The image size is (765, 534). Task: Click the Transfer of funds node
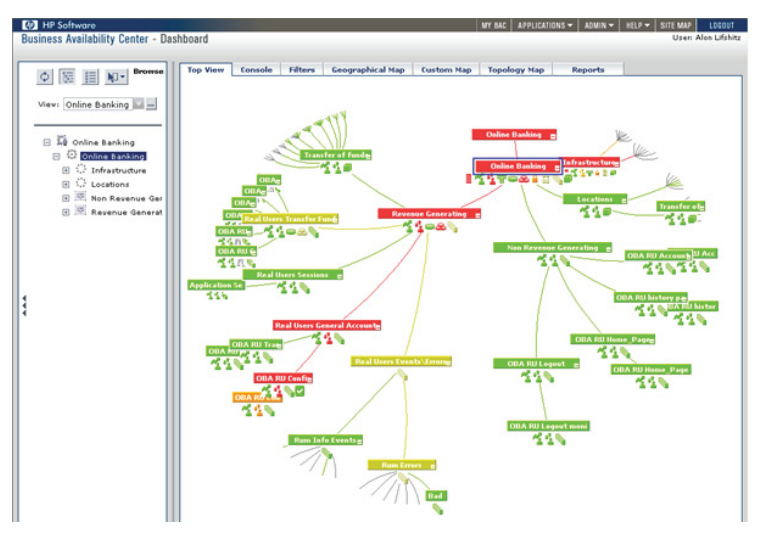click(x=336, y=155)
